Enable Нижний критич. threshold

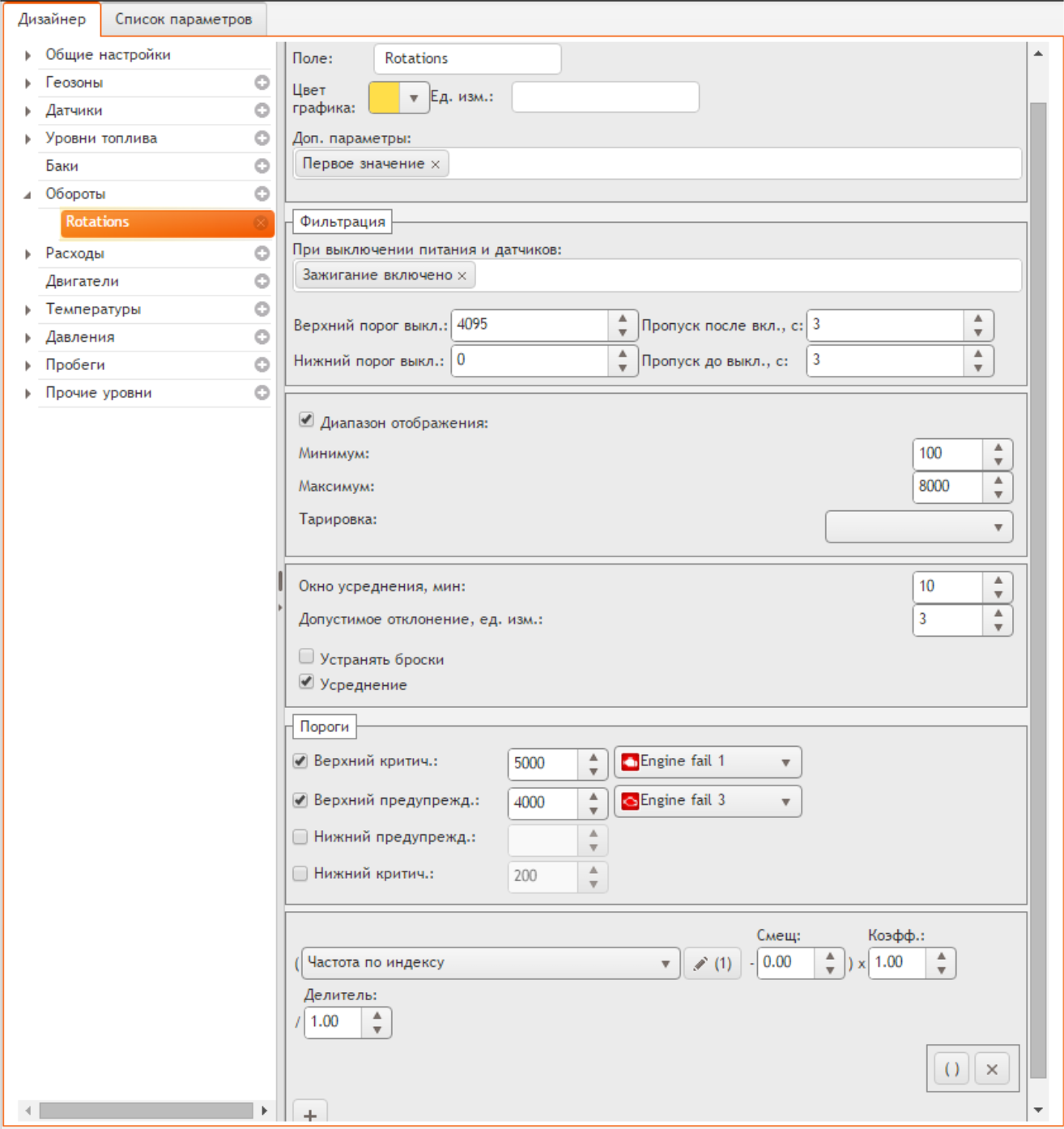[x=300, y=873]
